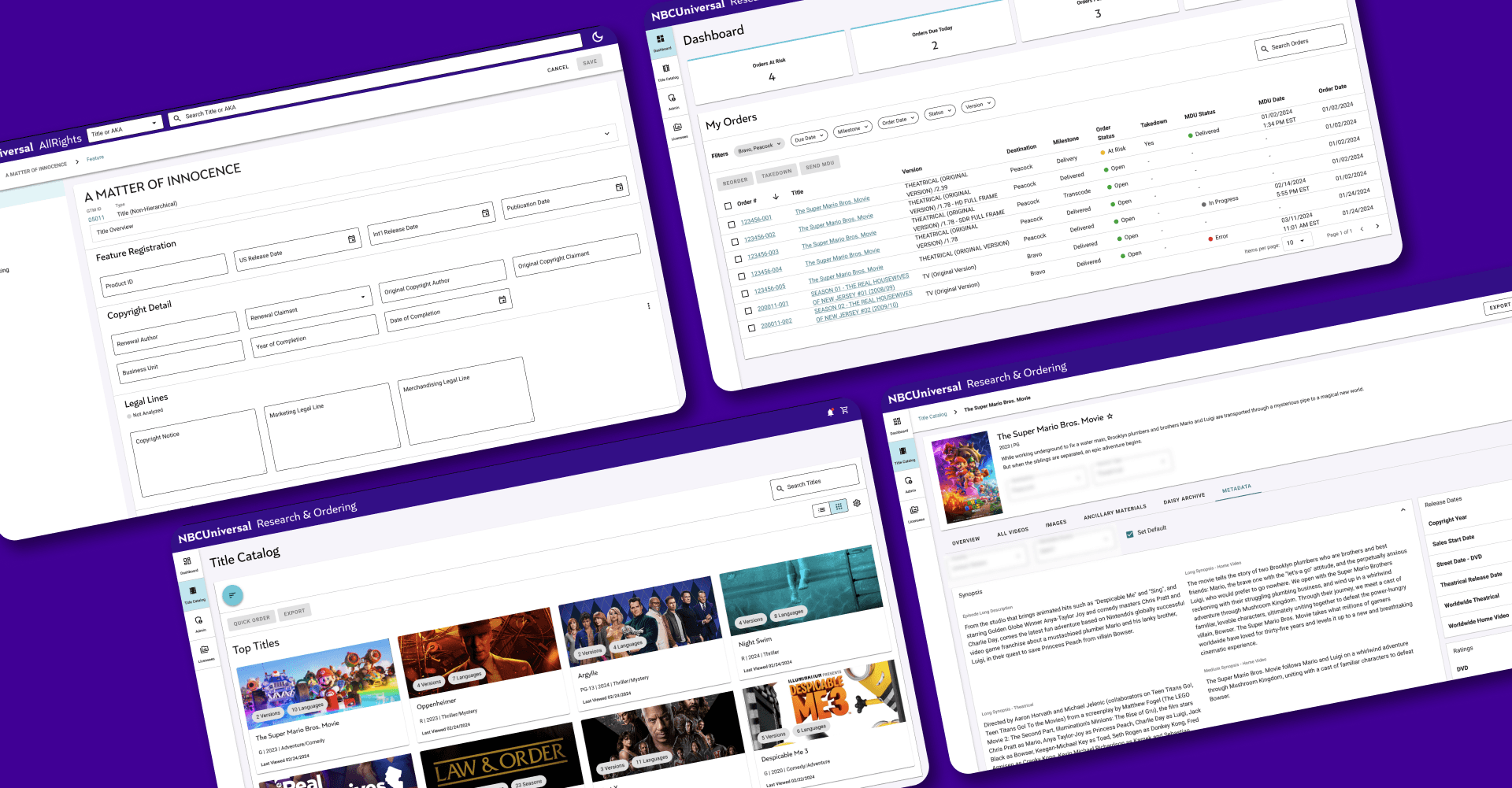The image size is (1512, 788).
Task: Click SAVE in the AllRights window
Action: click(590, 62)
